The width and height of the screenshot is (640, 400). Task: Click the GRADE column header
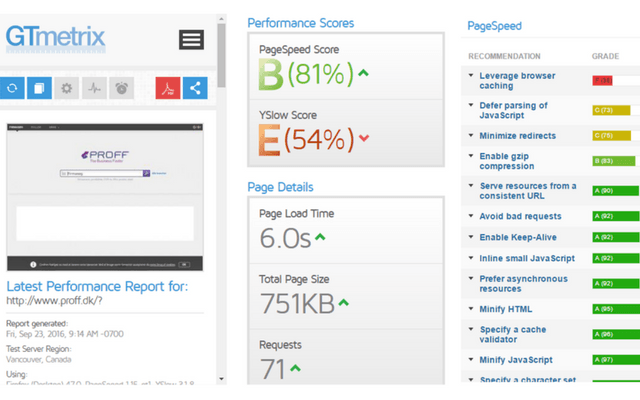[x=605, y=56]
